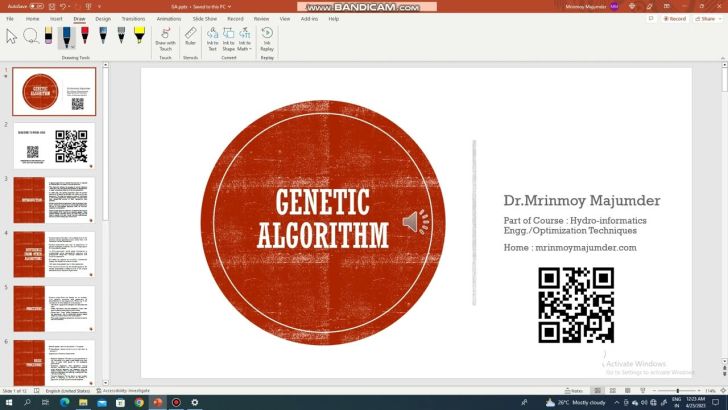Image resolution: width=728 pixels, height=410 pixels.
Task: Toggle the Notes pane button
Action: (x=574, y=391)
